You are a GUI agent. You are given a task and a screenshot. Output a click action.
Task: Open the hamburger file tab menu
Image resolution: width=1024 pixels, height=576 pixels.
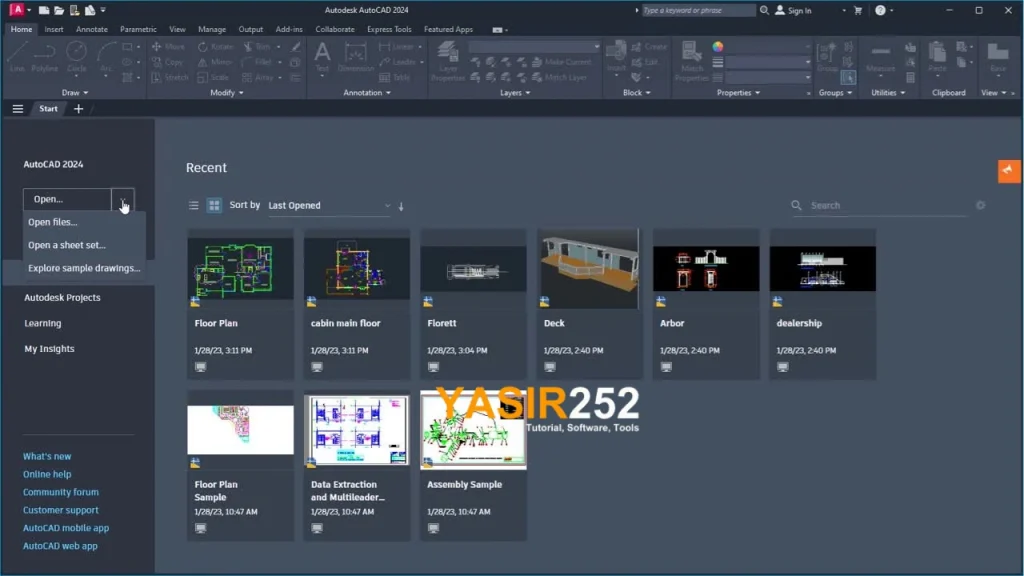click(18, 109)
